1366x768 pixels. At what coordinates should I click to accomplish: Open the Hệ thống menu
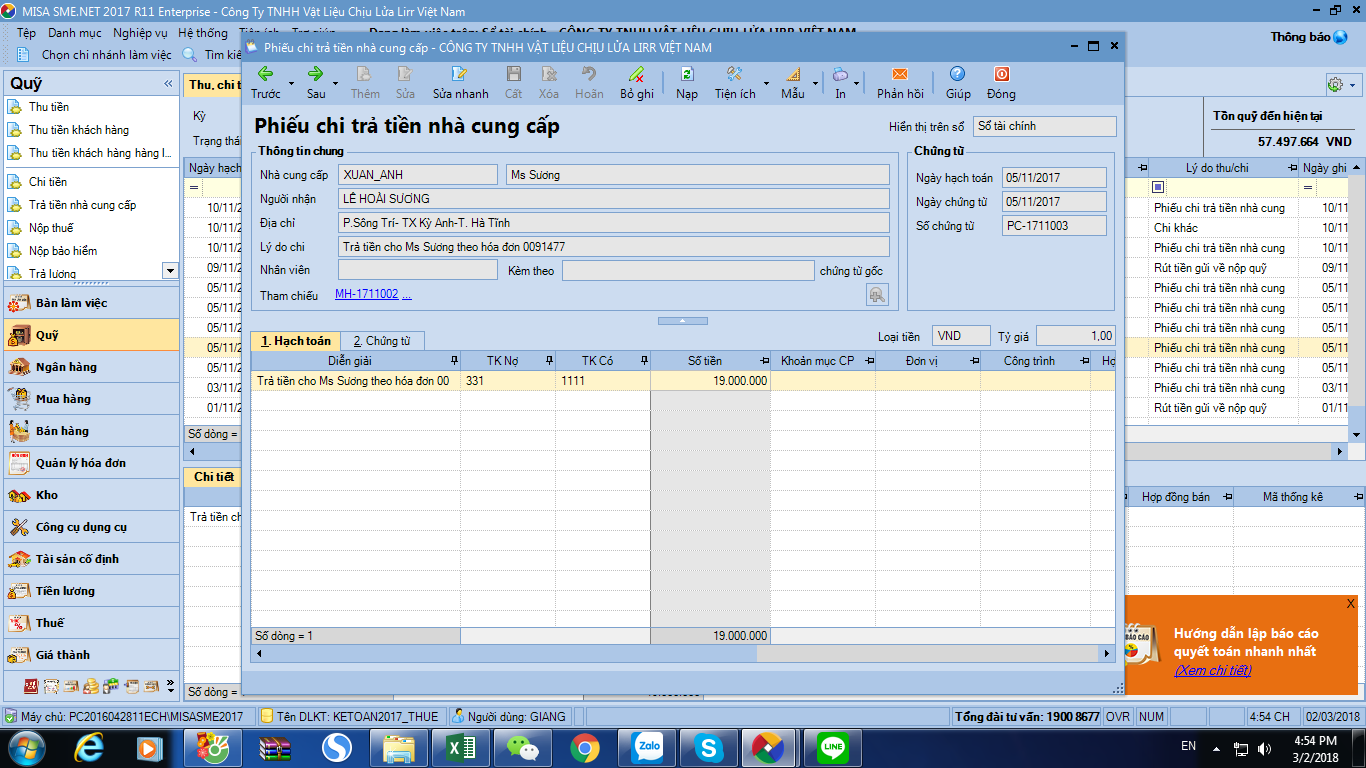coord(203,33)
